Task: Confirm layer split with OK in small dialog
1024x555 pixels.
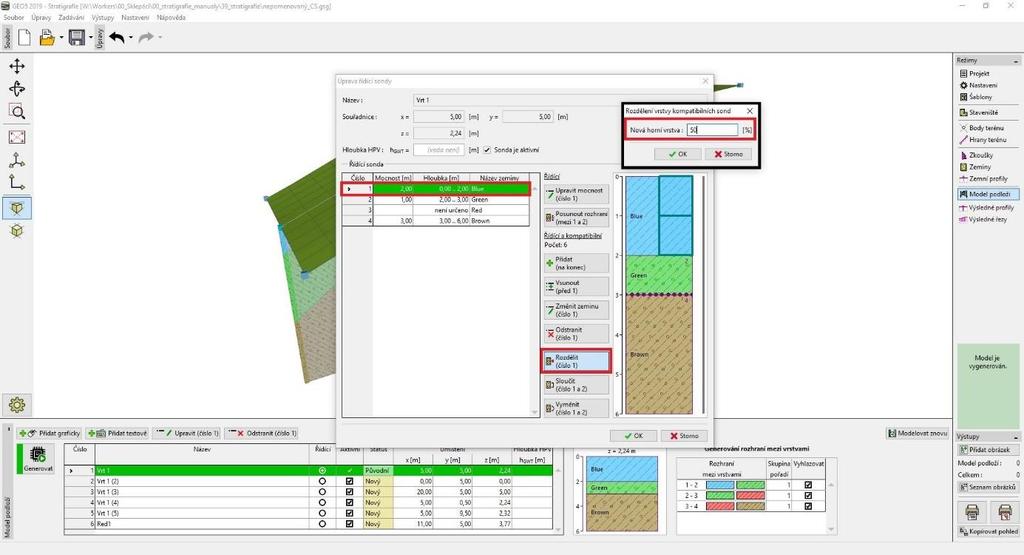Action: pyautogui.click(x=678, y=154)
